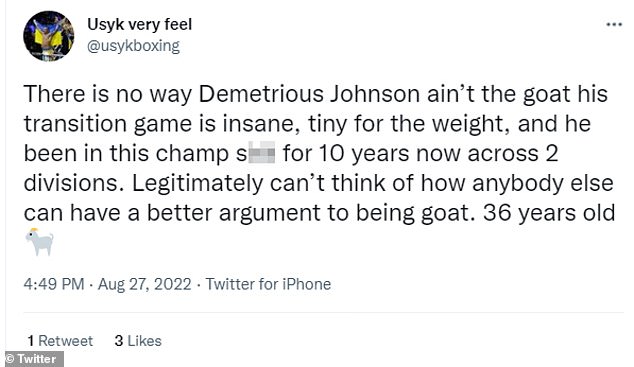
Task: Click the number 3 before Likes
Action: pos(118,341)
